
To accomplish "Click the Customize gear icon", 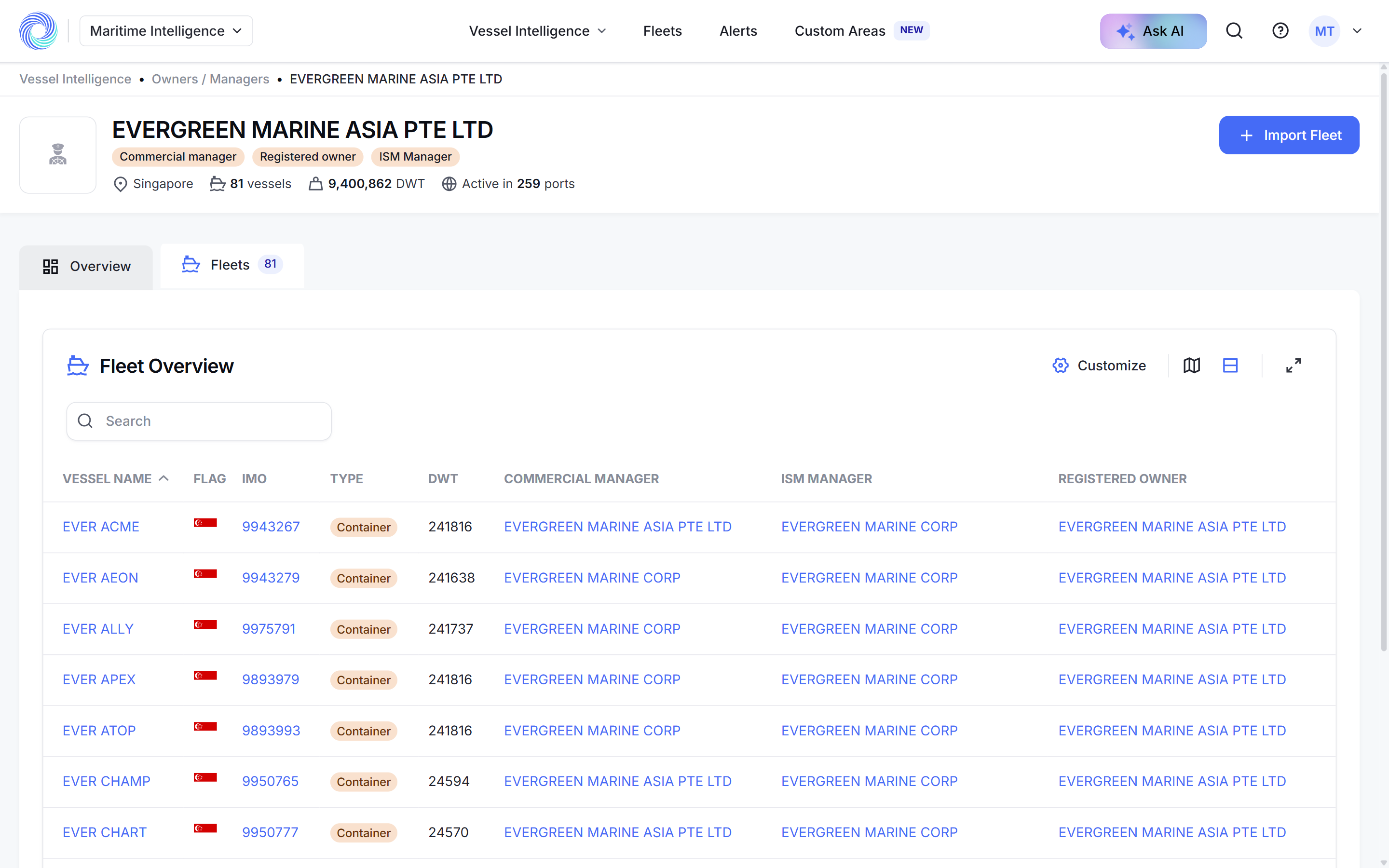I will 1060,365.
